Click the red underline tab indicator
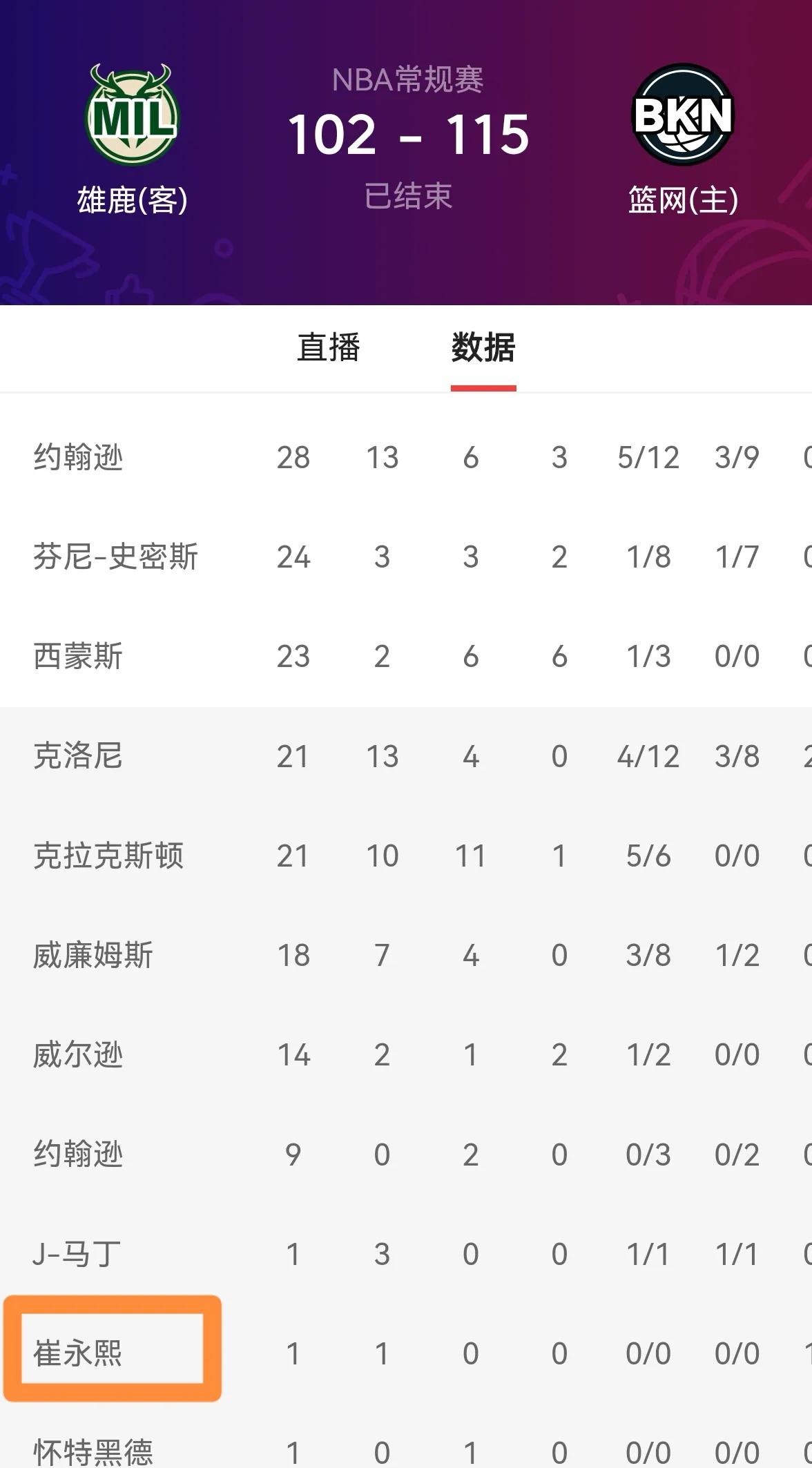The height and width of the screenshot is (1468, 812). click(x=484, y=389)
